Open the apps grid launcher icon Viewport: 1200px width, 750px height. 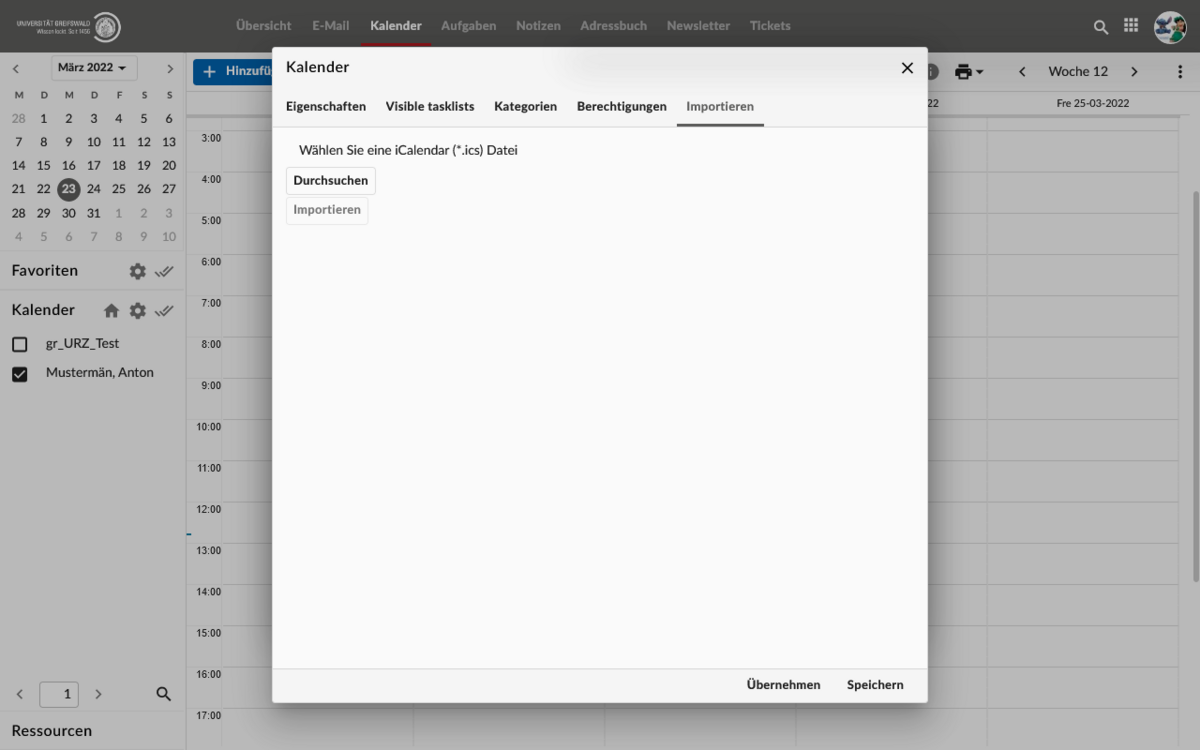pos(1131,27)
